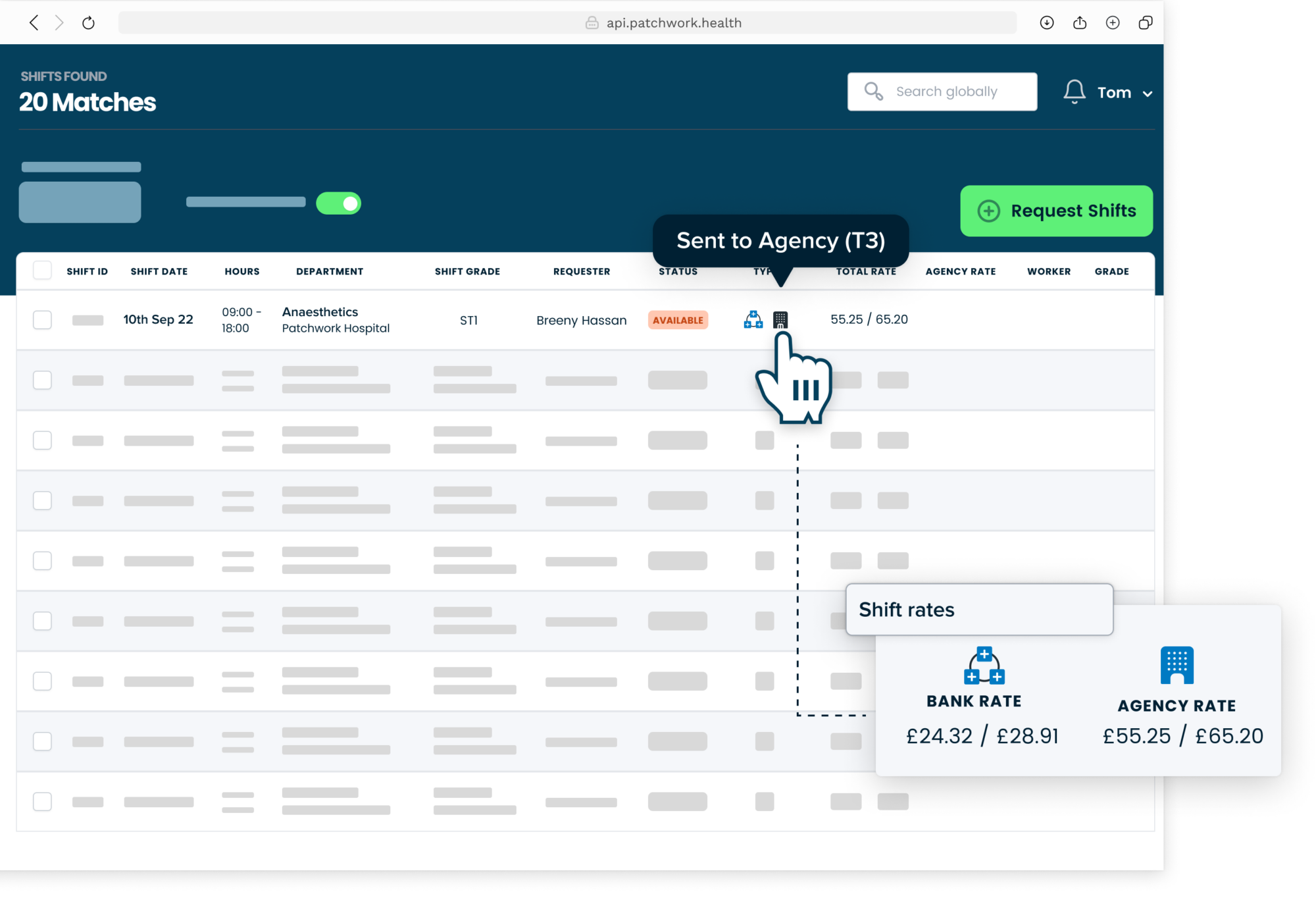Click the DEPARTMENT column header

tap(330, 271)
